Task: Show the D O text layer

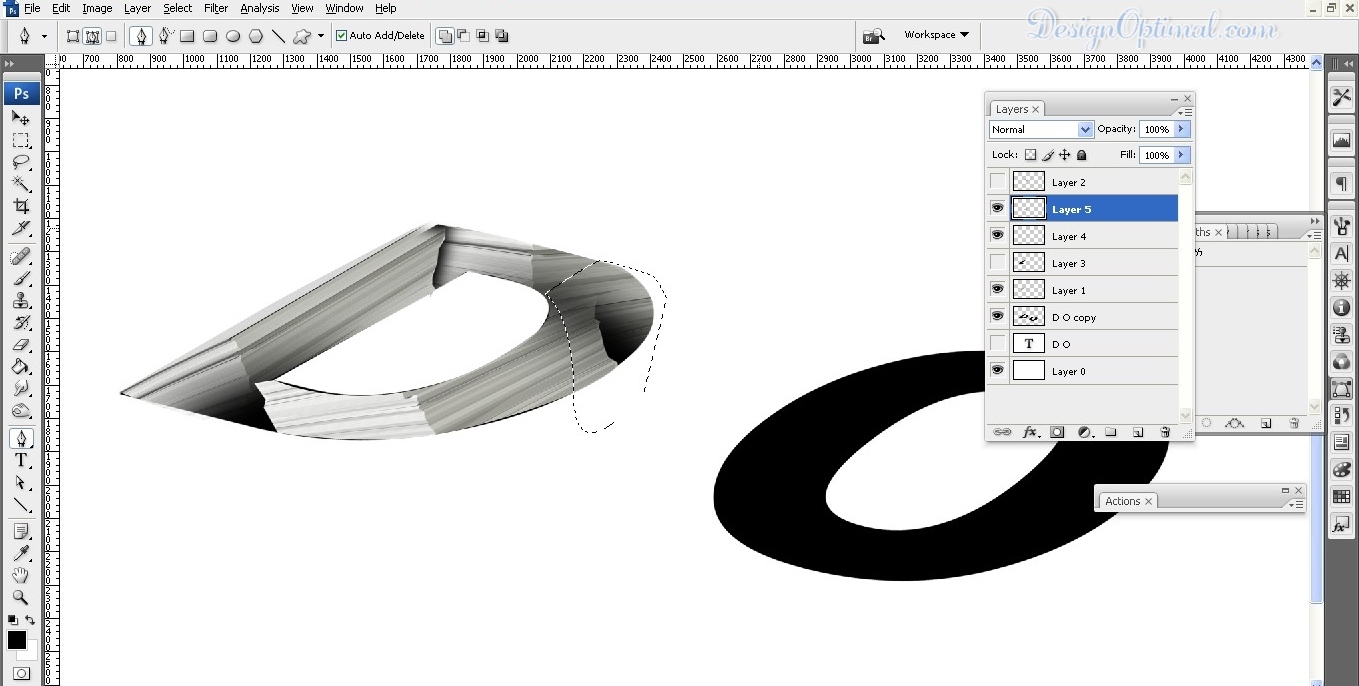Action: click(x=997, y=344)
